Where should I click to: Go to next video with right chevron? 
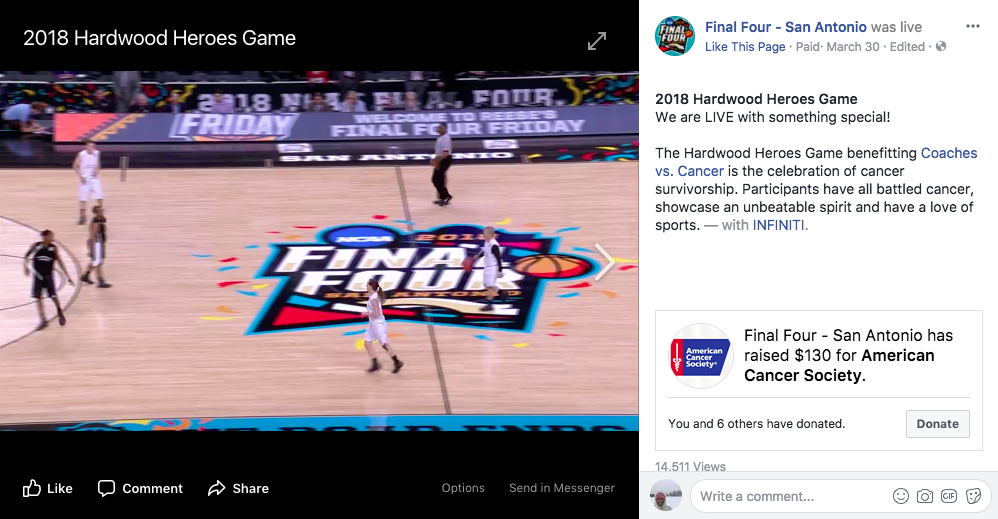pyautogui.click(x=604, y=261)
